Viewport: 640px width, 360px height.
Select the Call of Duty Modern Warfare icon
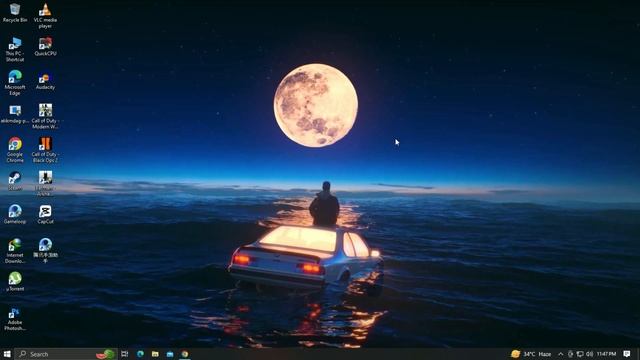[45, 116]
